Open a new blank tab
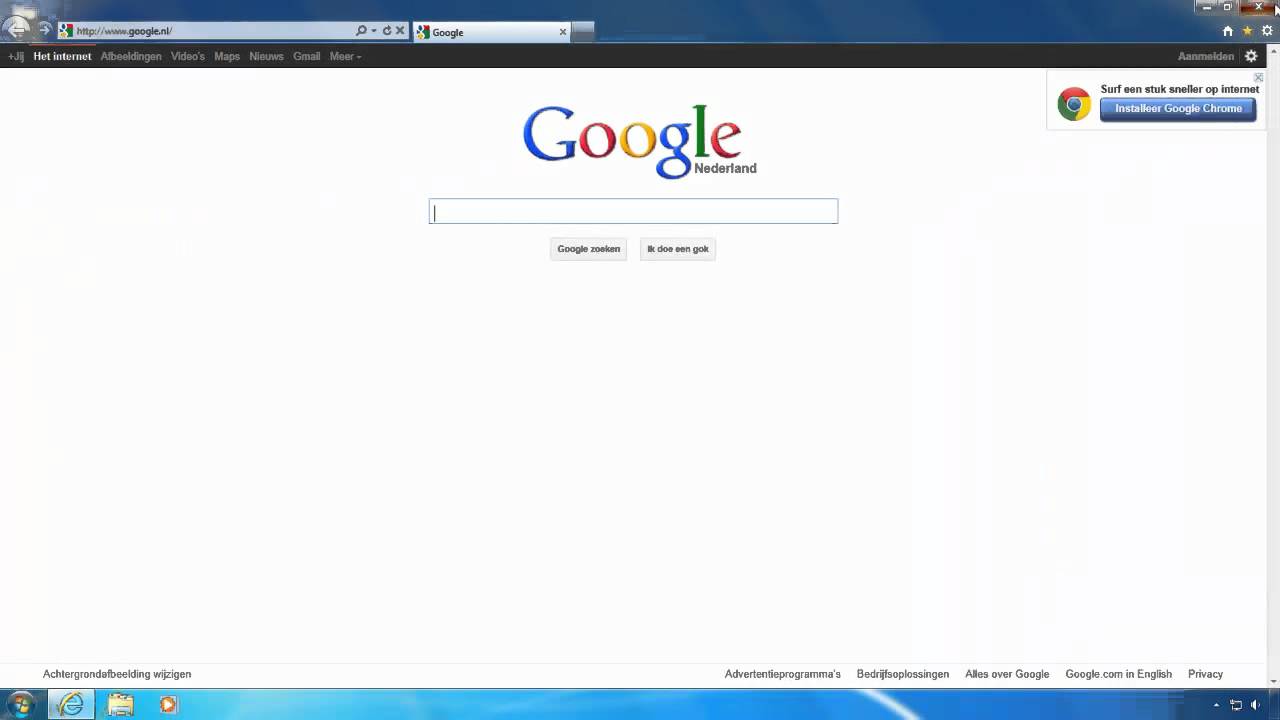Screen dimensions: 1280x720 [x=583, y=32]
